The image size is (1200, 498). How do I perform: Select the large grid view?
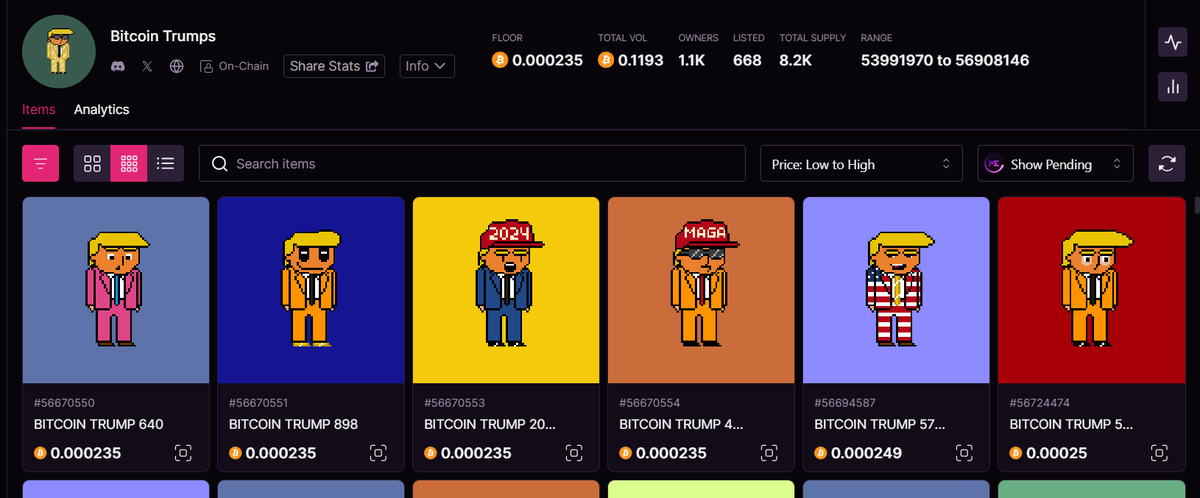(92, 163)
